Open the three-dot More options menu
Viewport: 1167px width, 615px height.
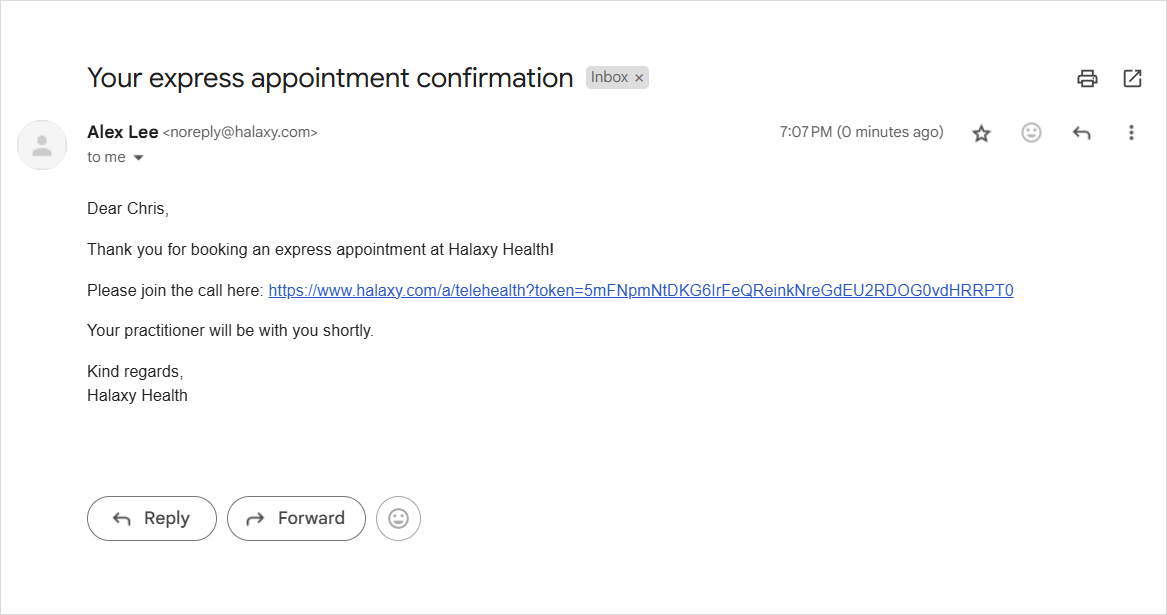pyautogui.click(x=1131, y=133)
